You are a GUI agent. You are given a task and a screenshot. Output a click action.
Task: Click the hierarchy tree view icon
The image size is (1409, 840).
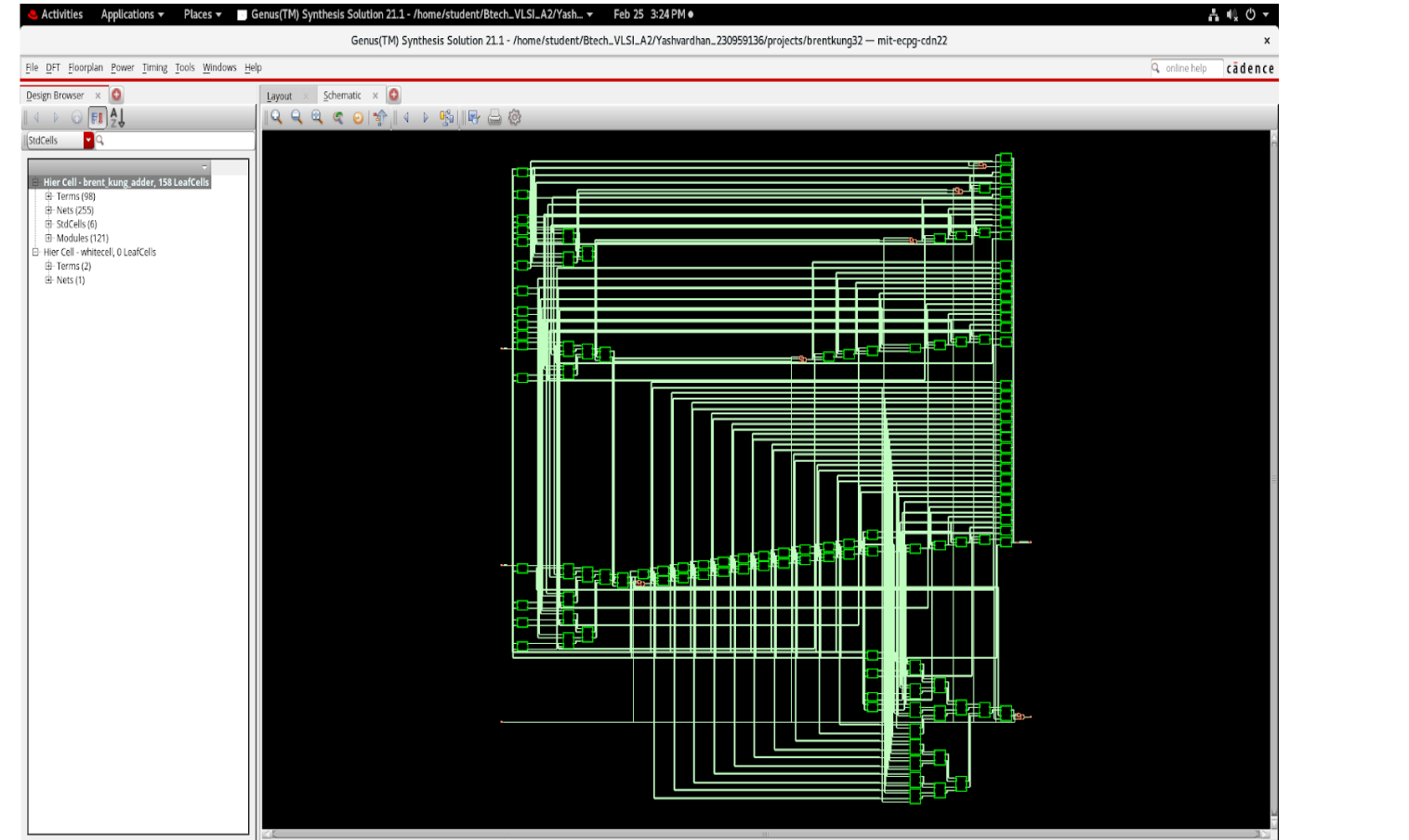pos(447,117)
